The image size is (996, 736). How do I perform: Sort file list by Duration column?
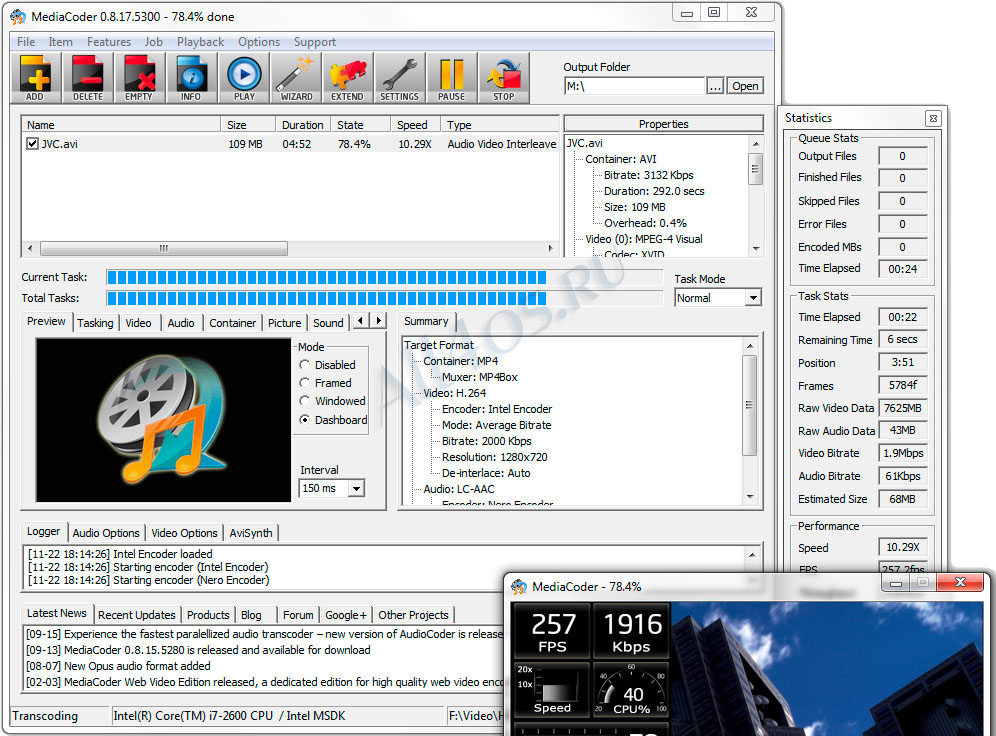tap(302, 125)
